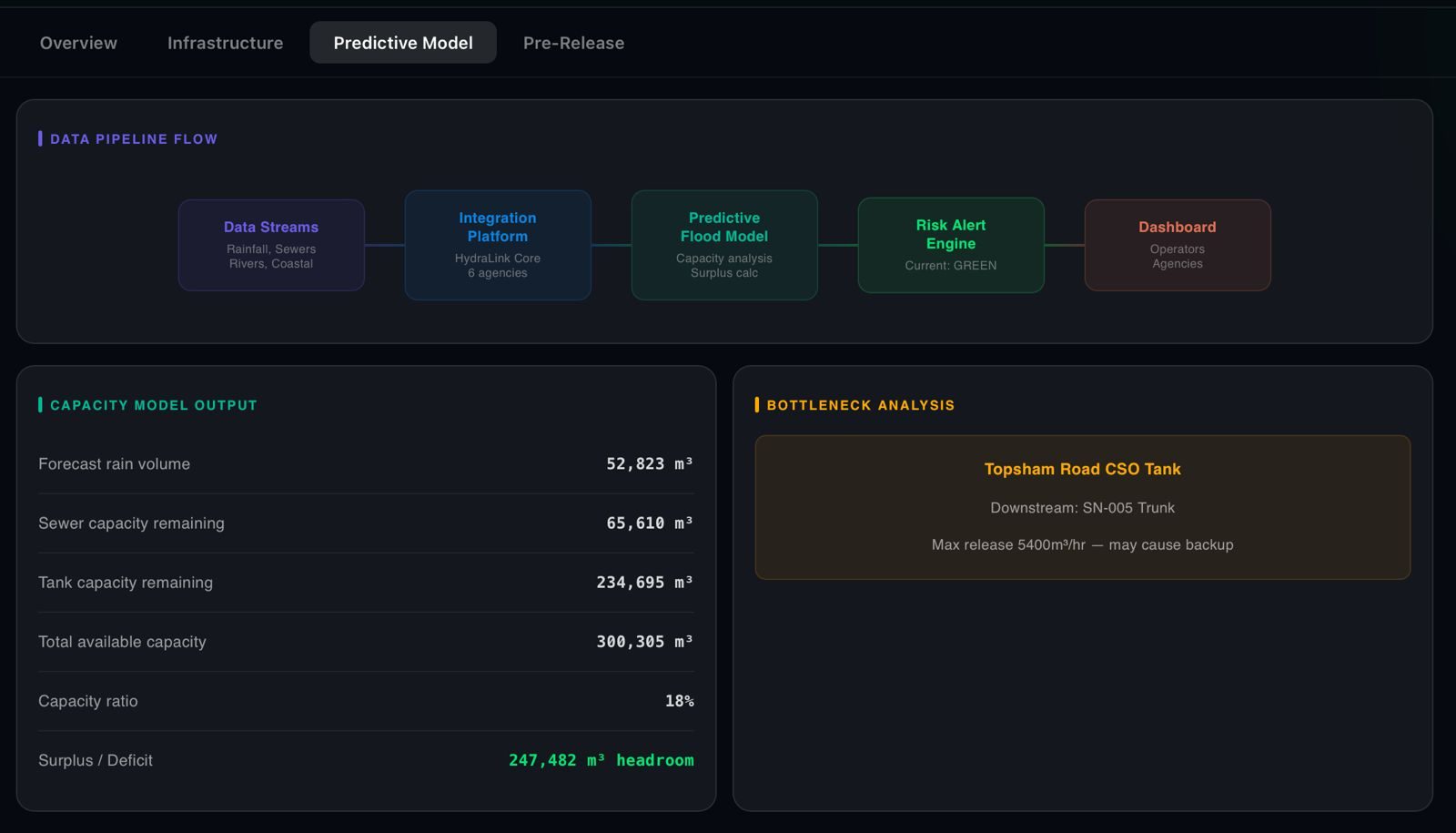Click the Data Pipeline Flow heading
Image resolution: width=1456 pixels, height=833 pixels.
tap(134, 139)
